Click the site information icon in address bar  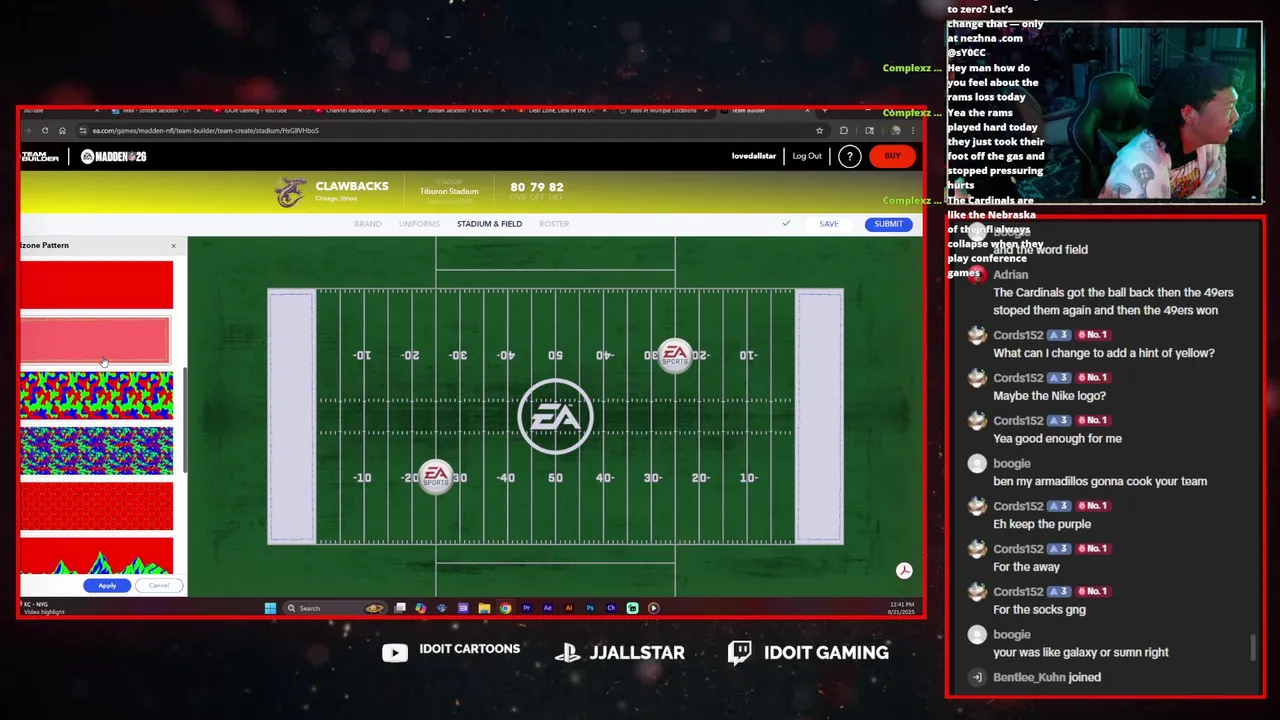click(84, 130)
